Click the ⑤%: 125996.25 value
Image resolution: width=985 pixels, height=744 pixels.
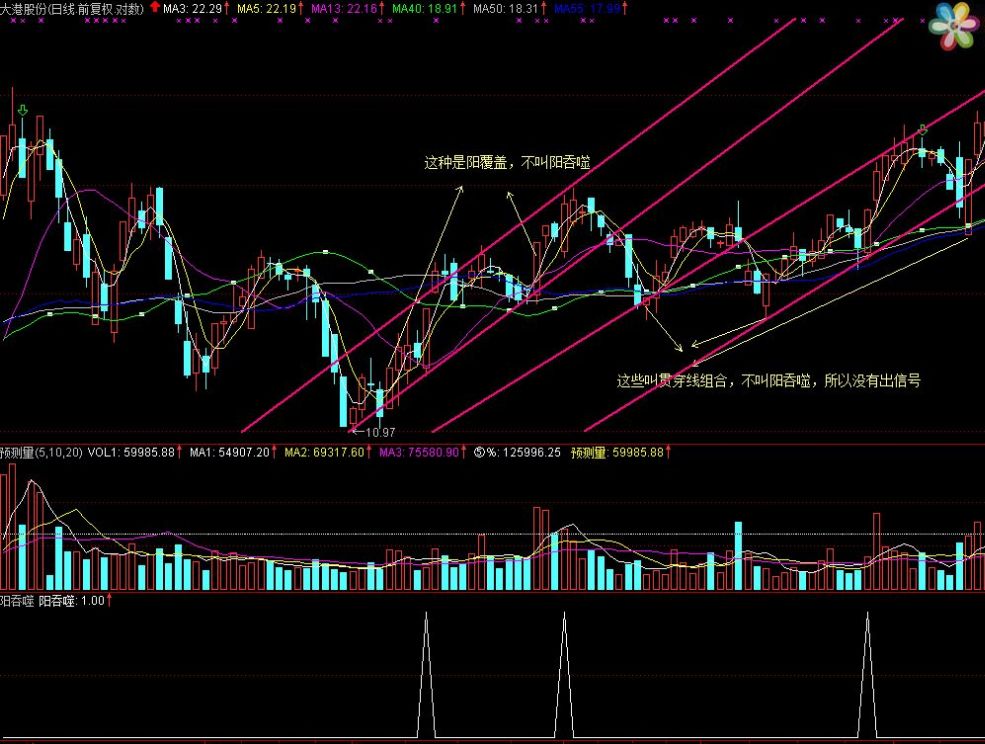517,452
